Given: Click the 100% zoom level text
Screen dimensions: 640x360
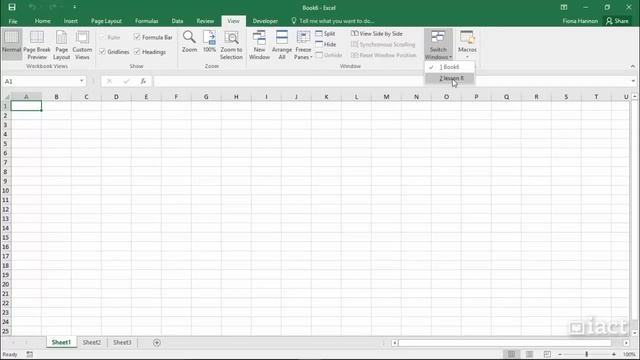Looking at the screenshot, I should pyautogui.click(x=629, y=354).
